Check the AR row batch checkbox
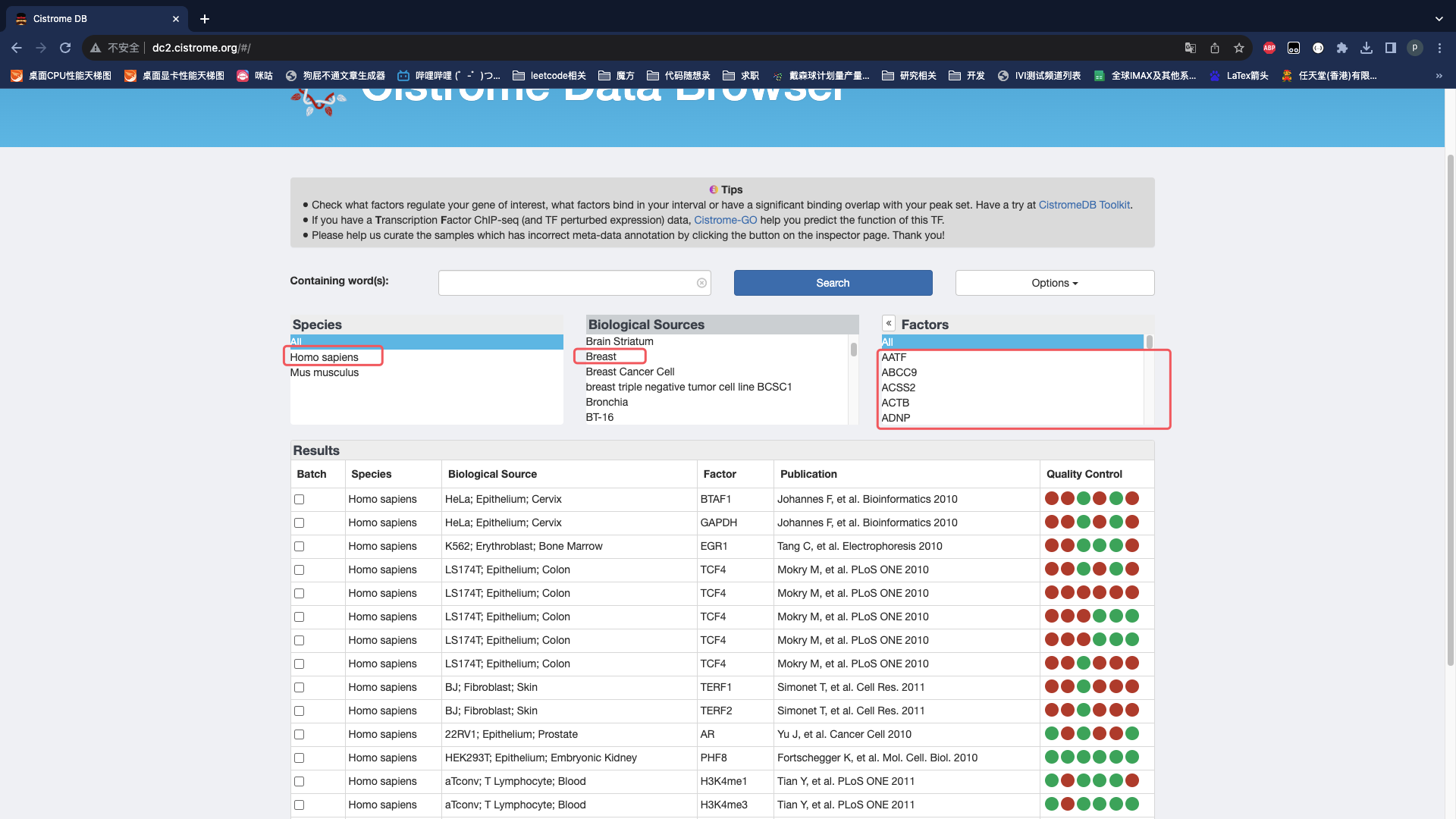Image resolution: width=1456 pixels, height=819 pixels. [300, 735]
